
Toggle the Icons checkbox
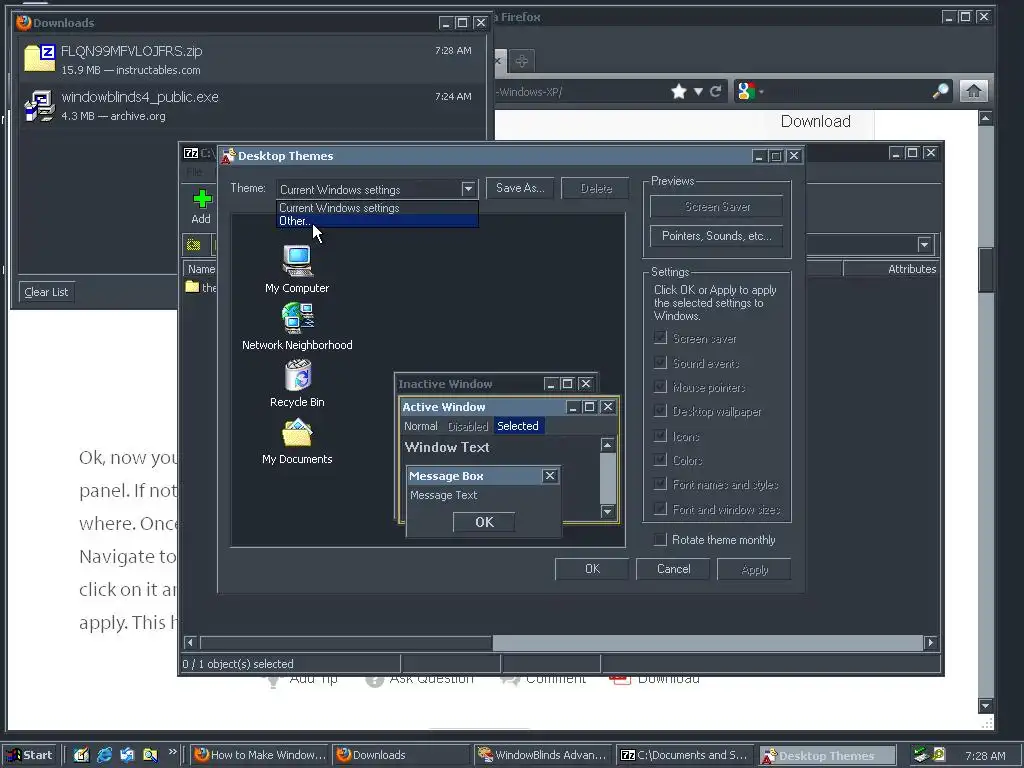660,436
